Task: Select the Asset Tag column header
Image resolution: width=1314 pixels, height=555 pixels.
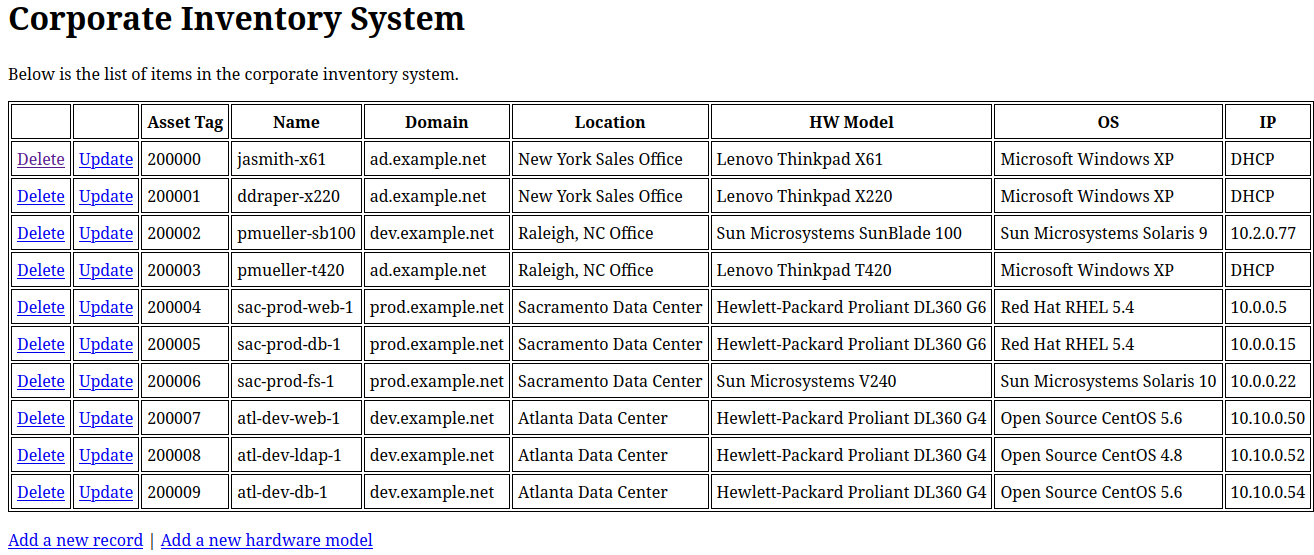Action: 185,122
